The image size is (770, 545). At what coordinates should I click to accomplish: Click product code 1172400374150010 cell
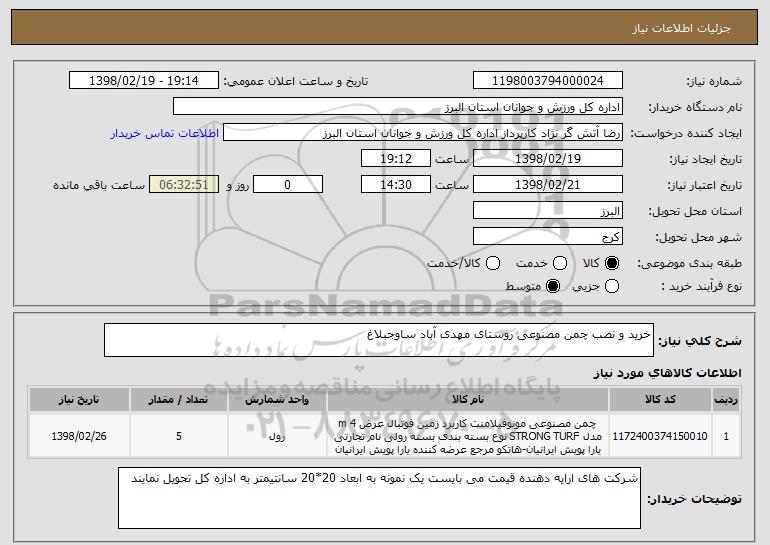660,436
